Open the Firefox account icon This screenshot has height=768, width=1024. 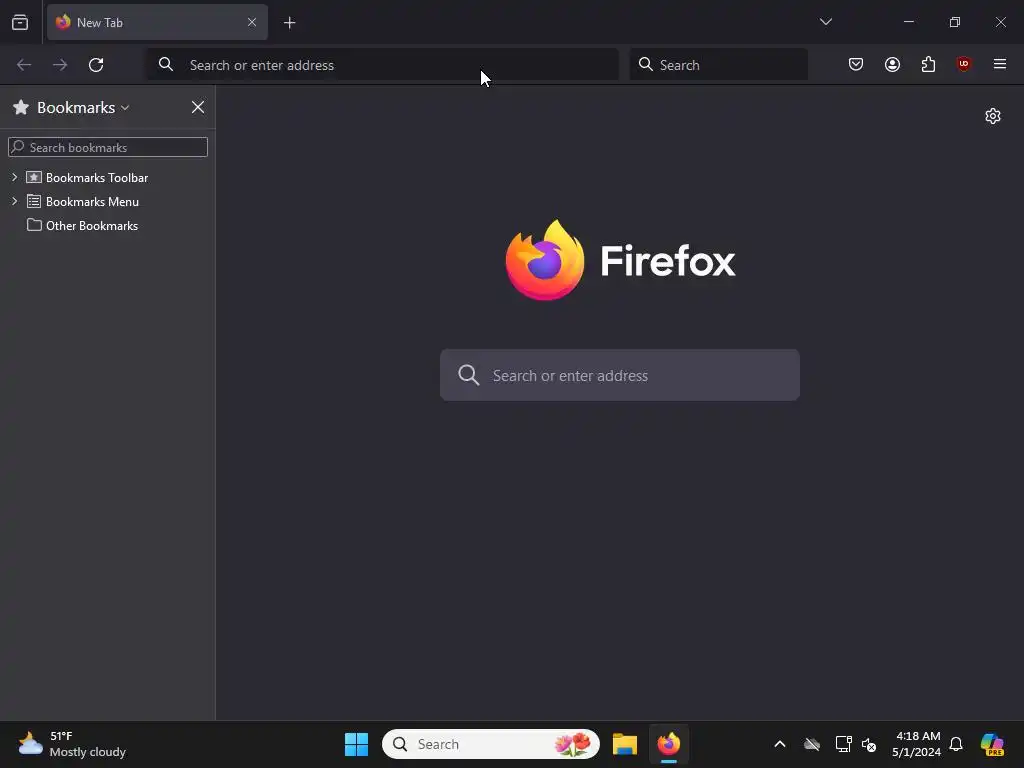(x=892, y=64)
